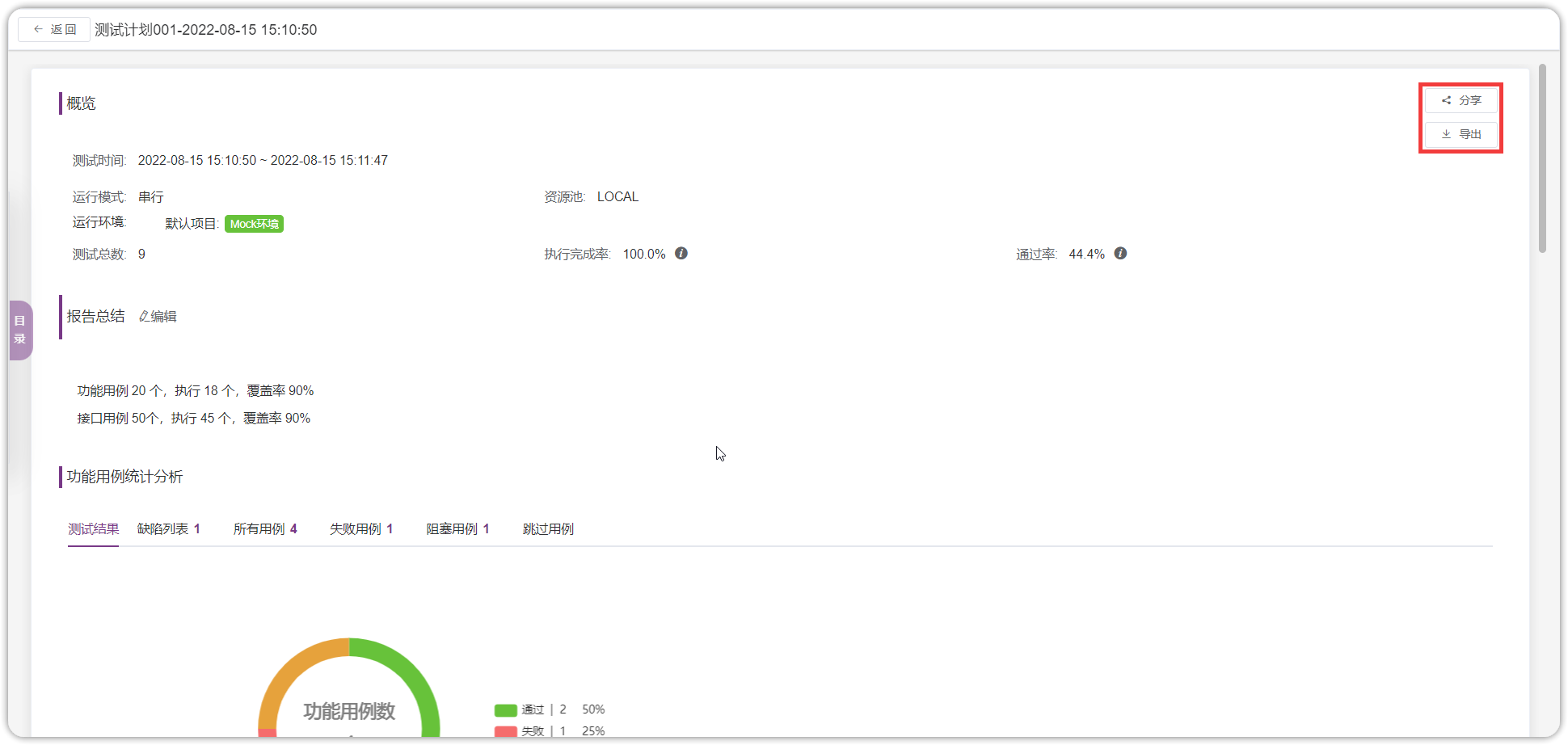Open the 目录 side panel tab
1568x745 pixels.
pyautogui.click(x=20, y=330)
